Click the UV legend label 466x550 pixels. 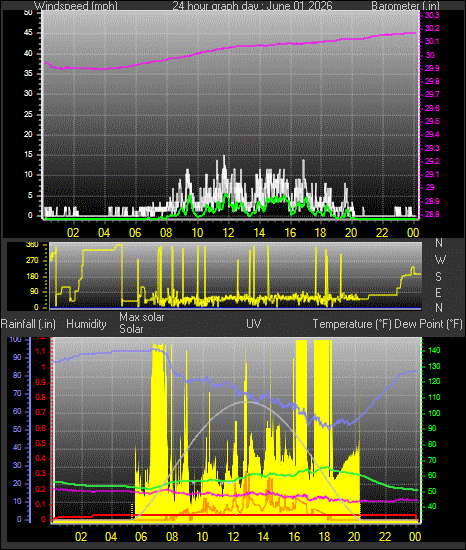(x=254, y=323)
